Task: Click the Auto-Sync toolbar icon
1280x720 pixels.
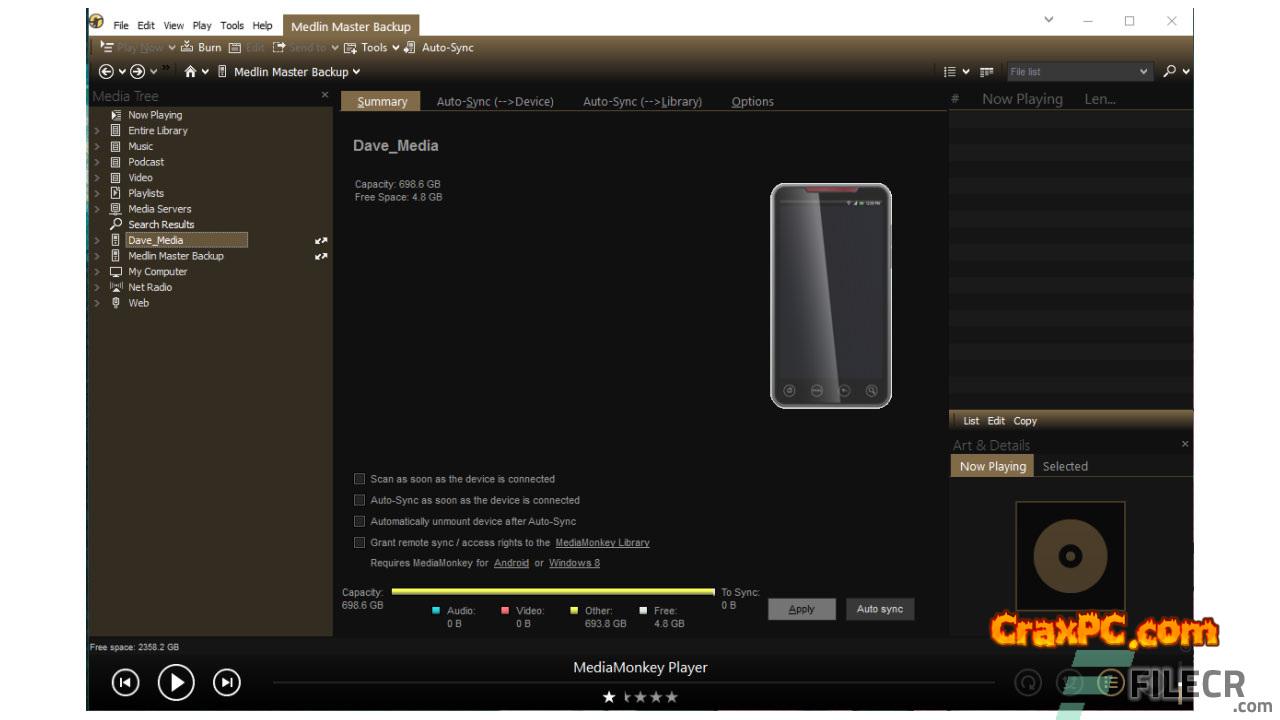Action: (x=409, y=47)
